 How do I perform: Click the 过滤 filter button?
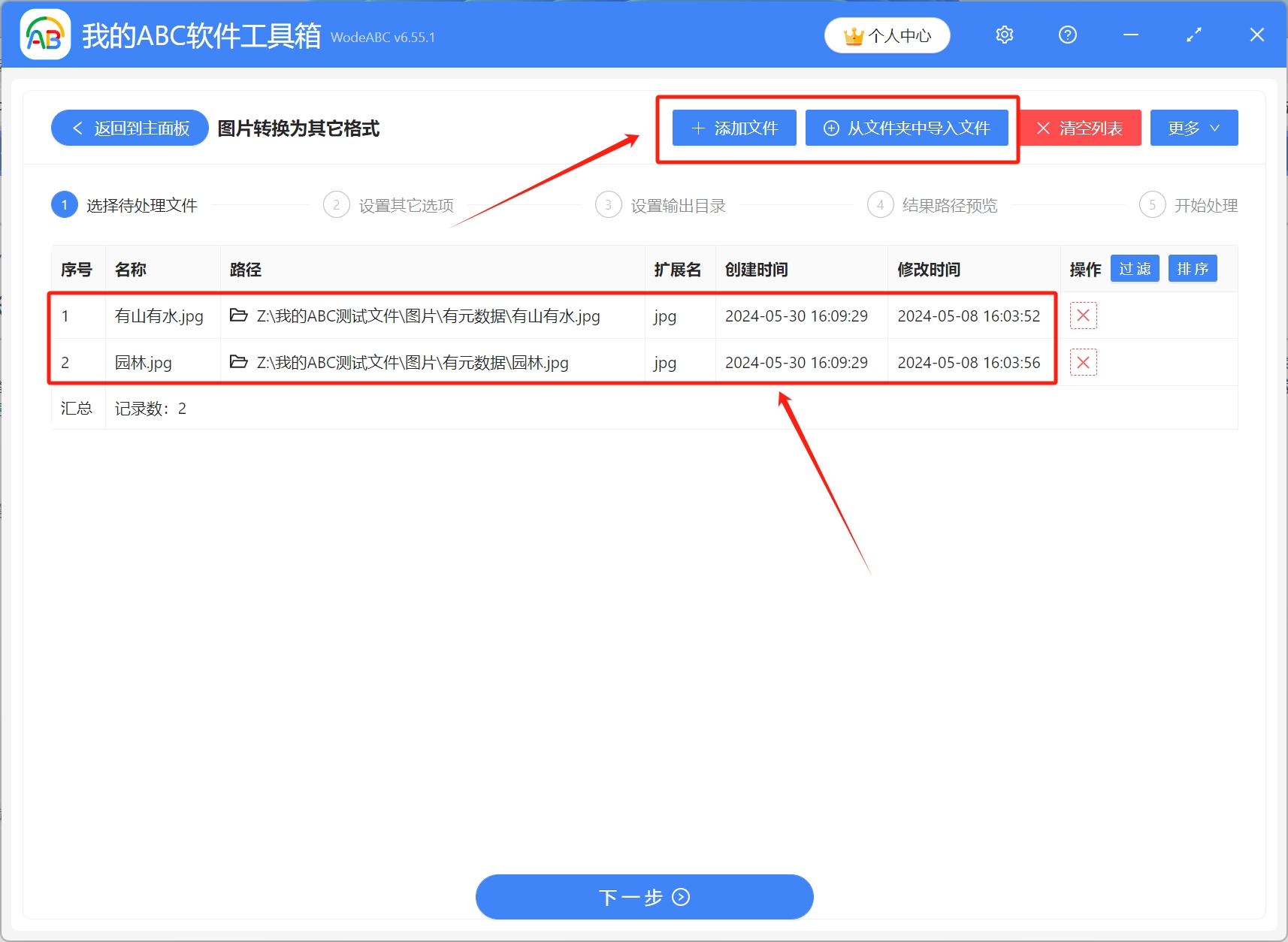point(1135,269)
